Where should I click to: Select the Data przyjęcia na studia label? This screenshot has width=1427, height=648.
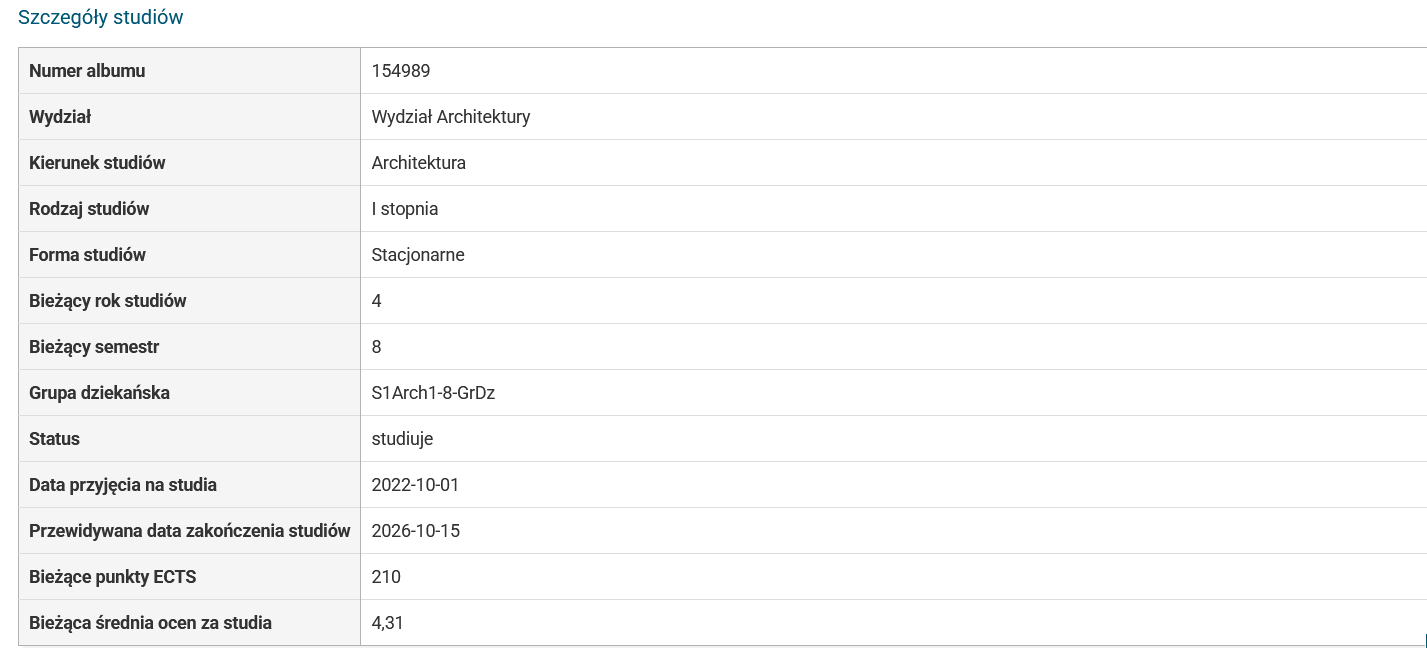click(x=122, y=485)
